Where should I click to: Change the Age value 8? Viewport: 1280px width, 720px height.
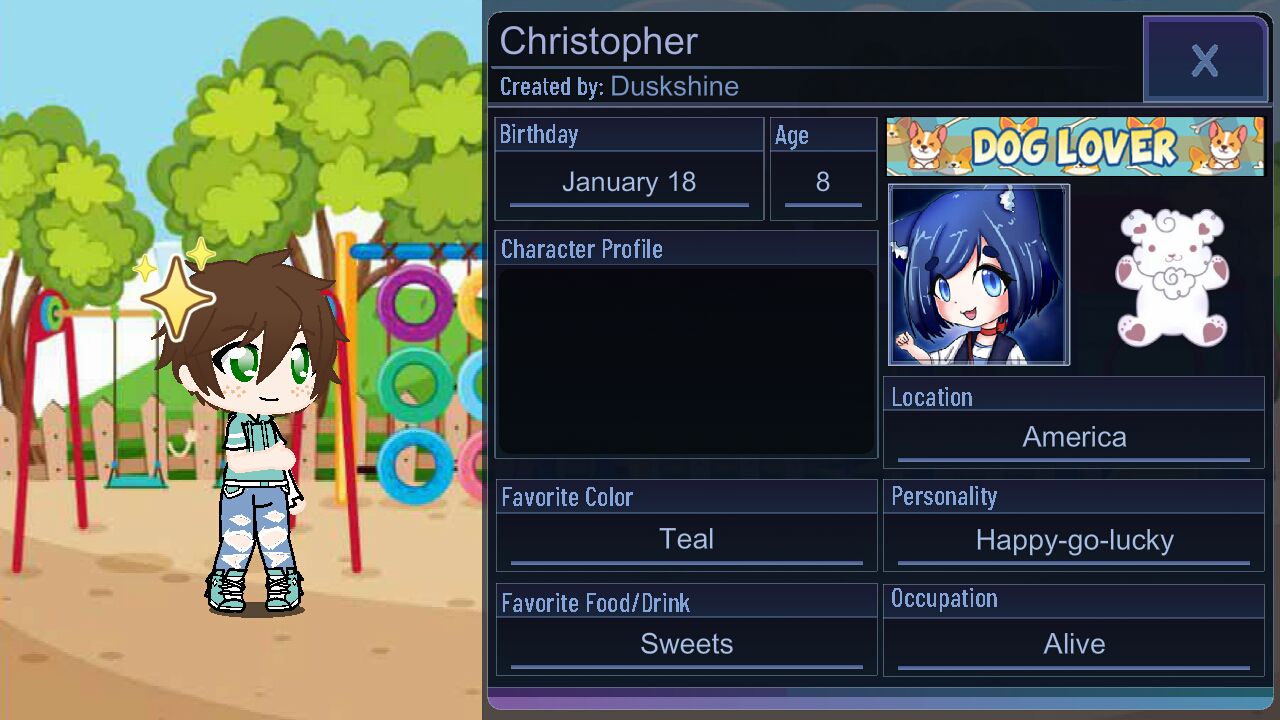click(823, 183)
